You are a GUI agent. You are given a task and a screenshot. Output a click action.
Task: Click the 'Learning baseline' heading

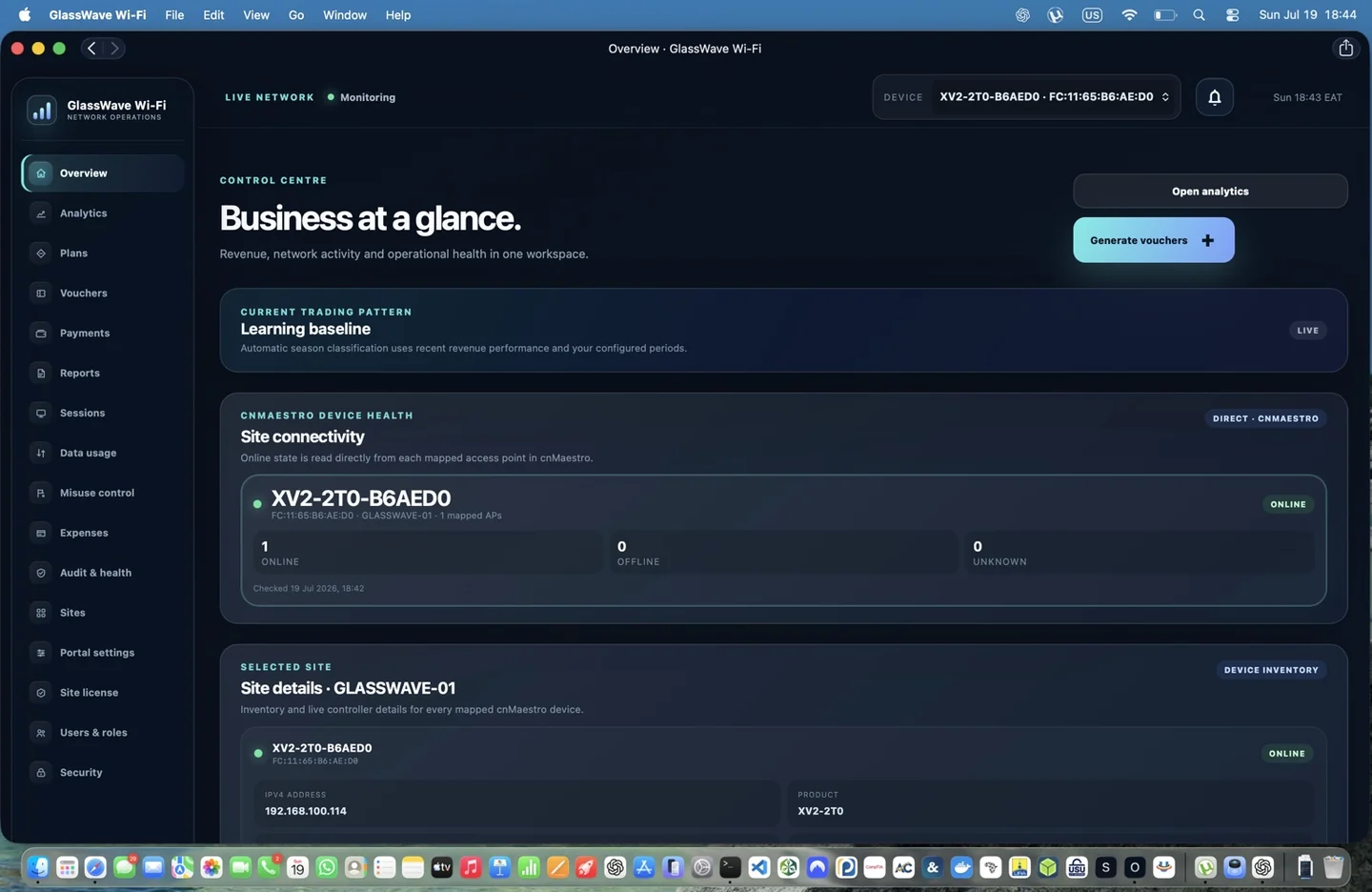306,329
